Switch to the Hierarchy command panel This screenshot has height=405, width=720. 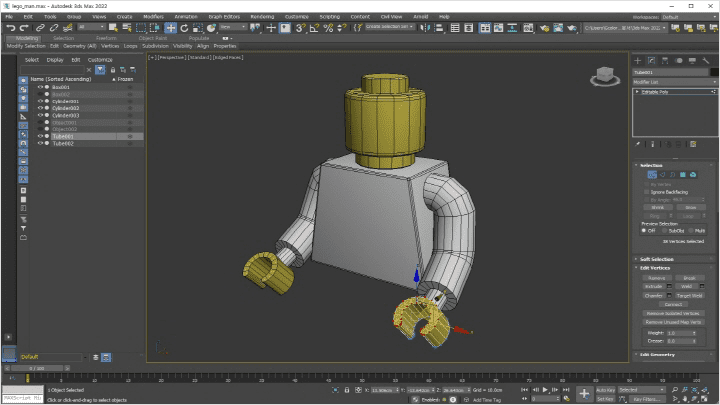click(x=665, y=61)
